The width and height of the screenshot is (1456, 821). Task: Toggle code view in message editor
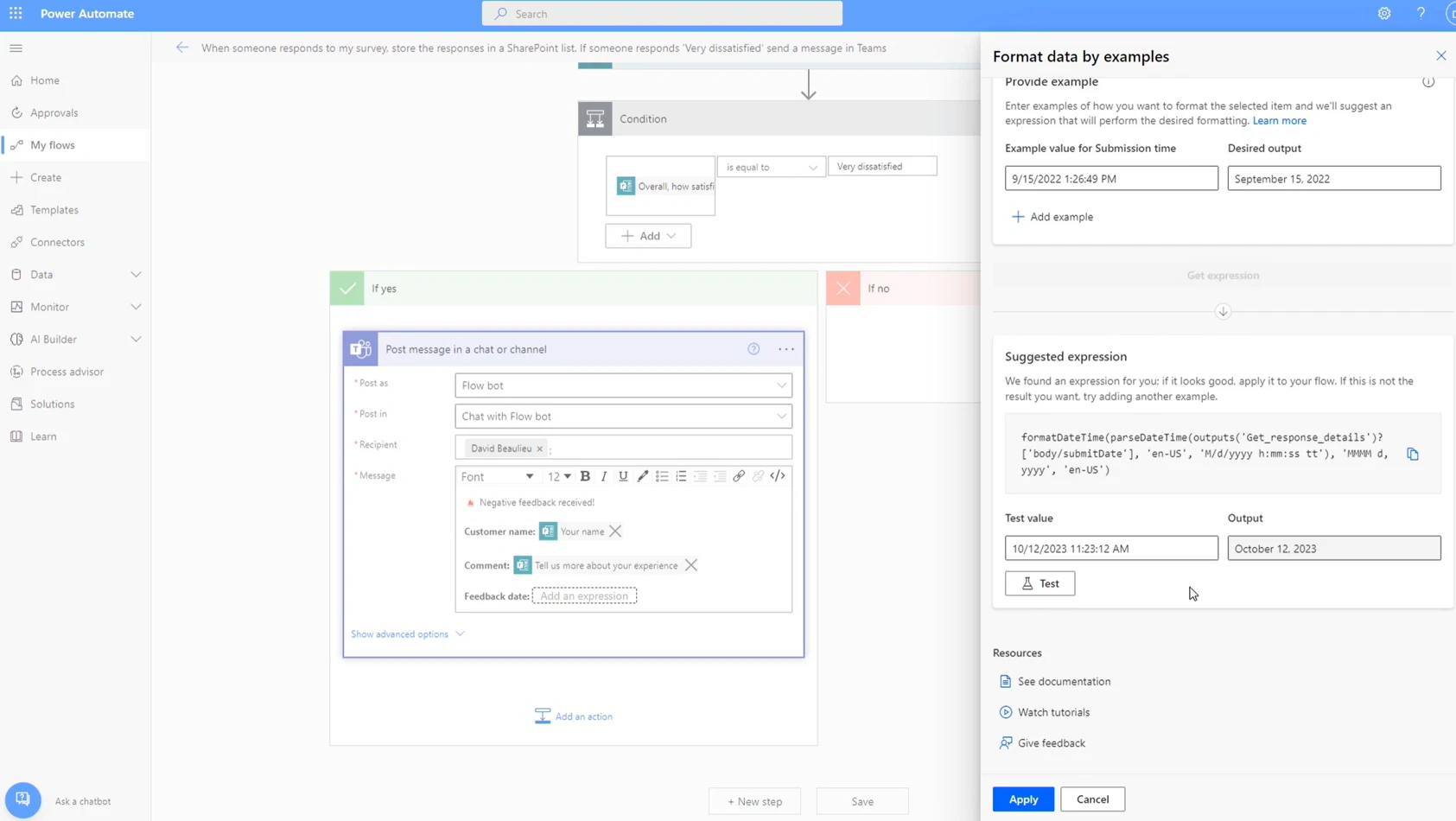[x=778, y=476]
